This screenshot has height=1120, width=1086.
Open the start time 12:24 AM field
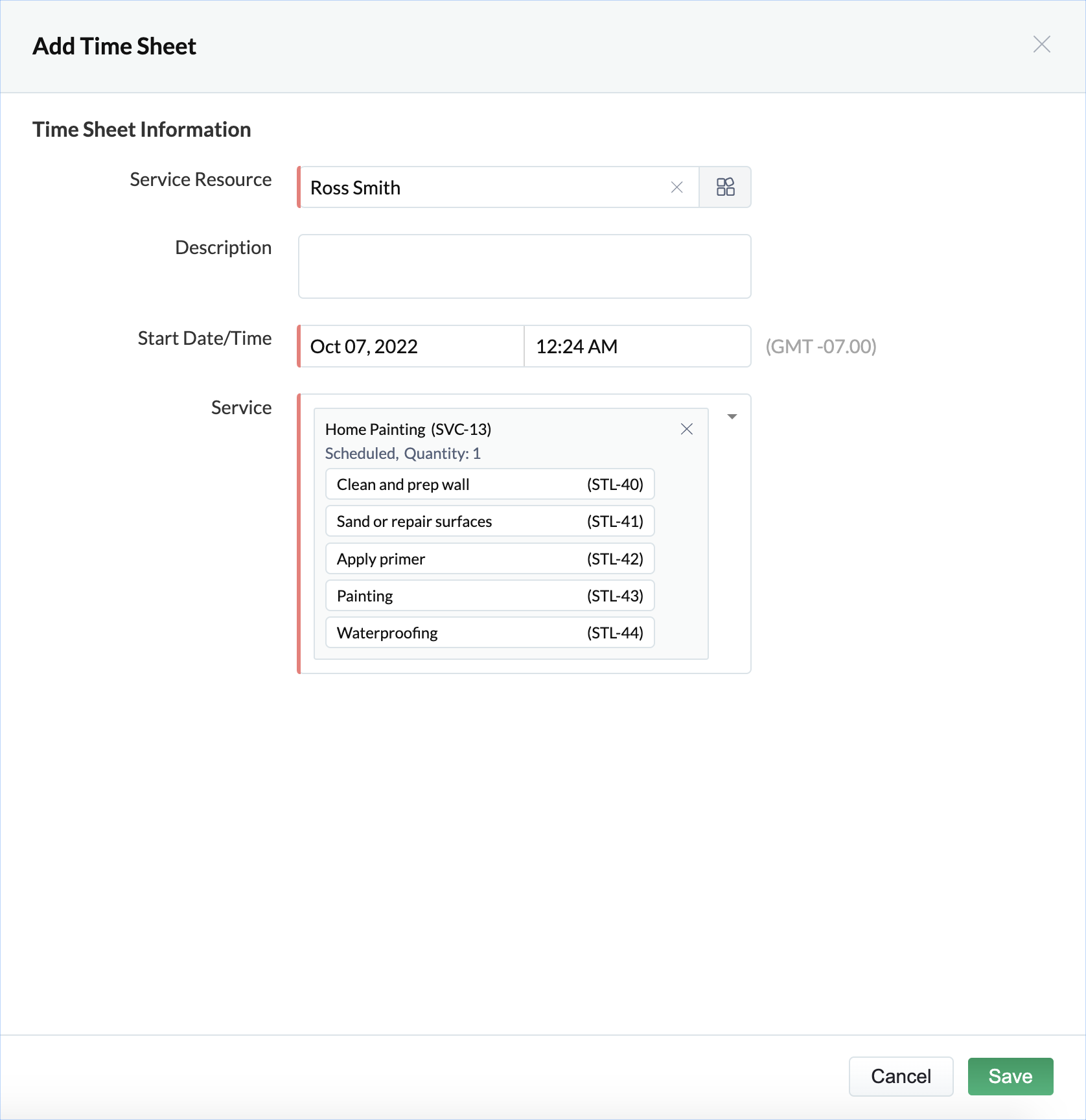636,347
